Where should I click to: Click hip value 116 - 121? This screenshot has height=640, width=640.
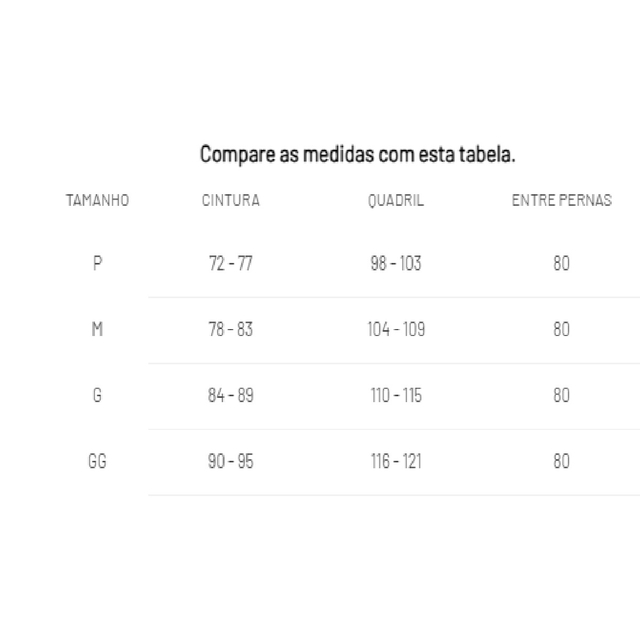tap(396, 461)
